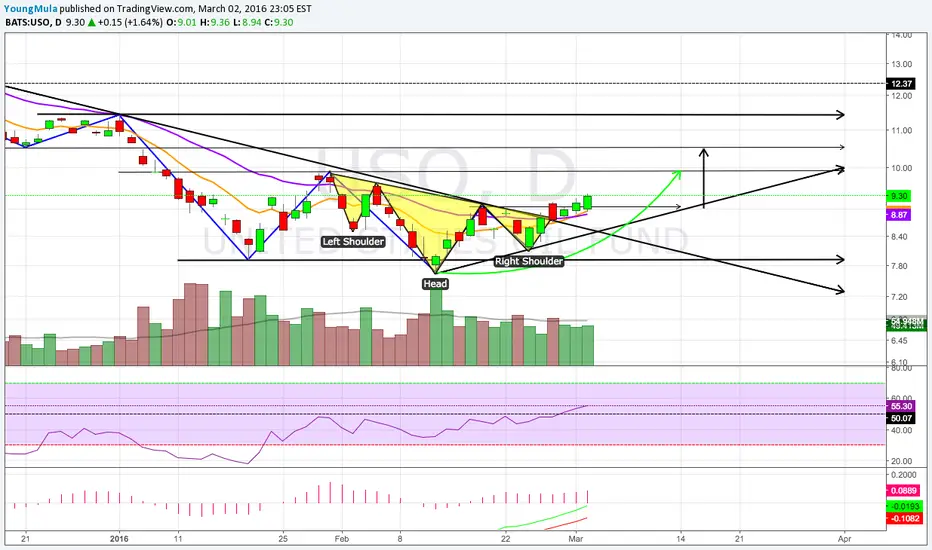The height and width of the screenshot is (550, 932).
Task: Click the 10.00 price axis label
Action: [x=901, y=168]
